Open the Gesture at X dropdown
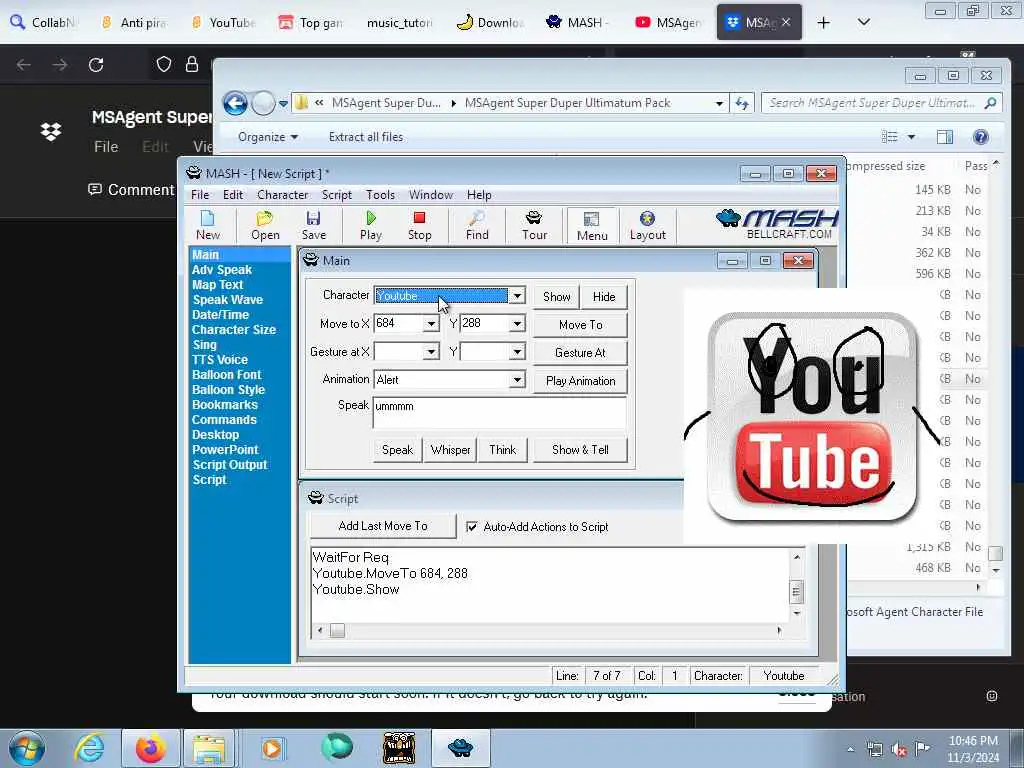The image size is (1024, 768). [x=431, y=352]
